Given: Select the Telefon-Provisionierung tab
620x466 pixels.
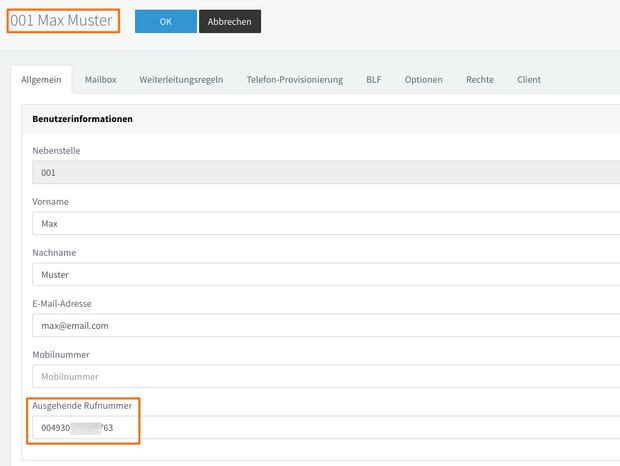Looking at the screenshot, I should tap(294, 79).
